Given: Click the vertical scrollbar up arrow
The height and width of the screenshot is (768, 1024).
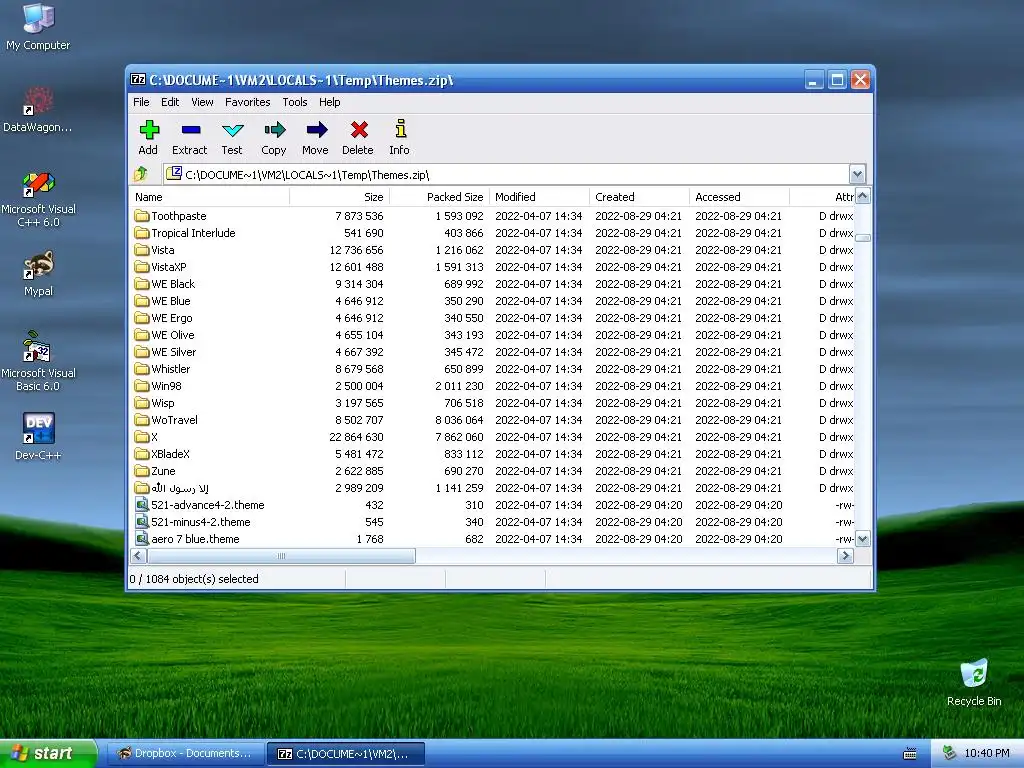Looking at the screenshot, I should (863, 196).
